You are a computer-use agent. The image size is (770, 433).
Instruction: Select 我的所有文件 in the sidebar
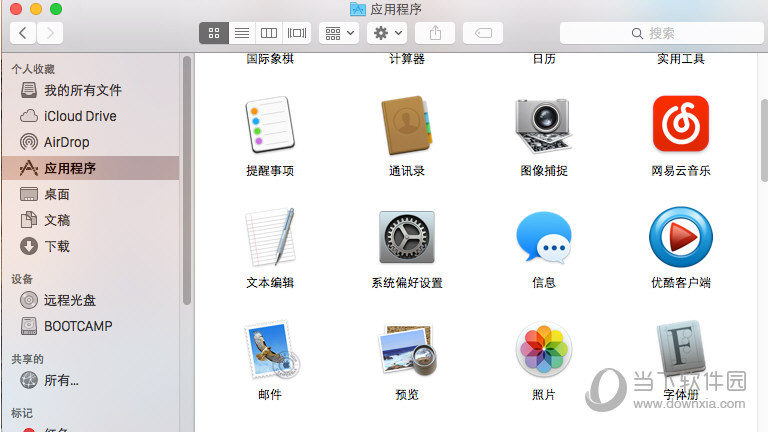point(91,90)
